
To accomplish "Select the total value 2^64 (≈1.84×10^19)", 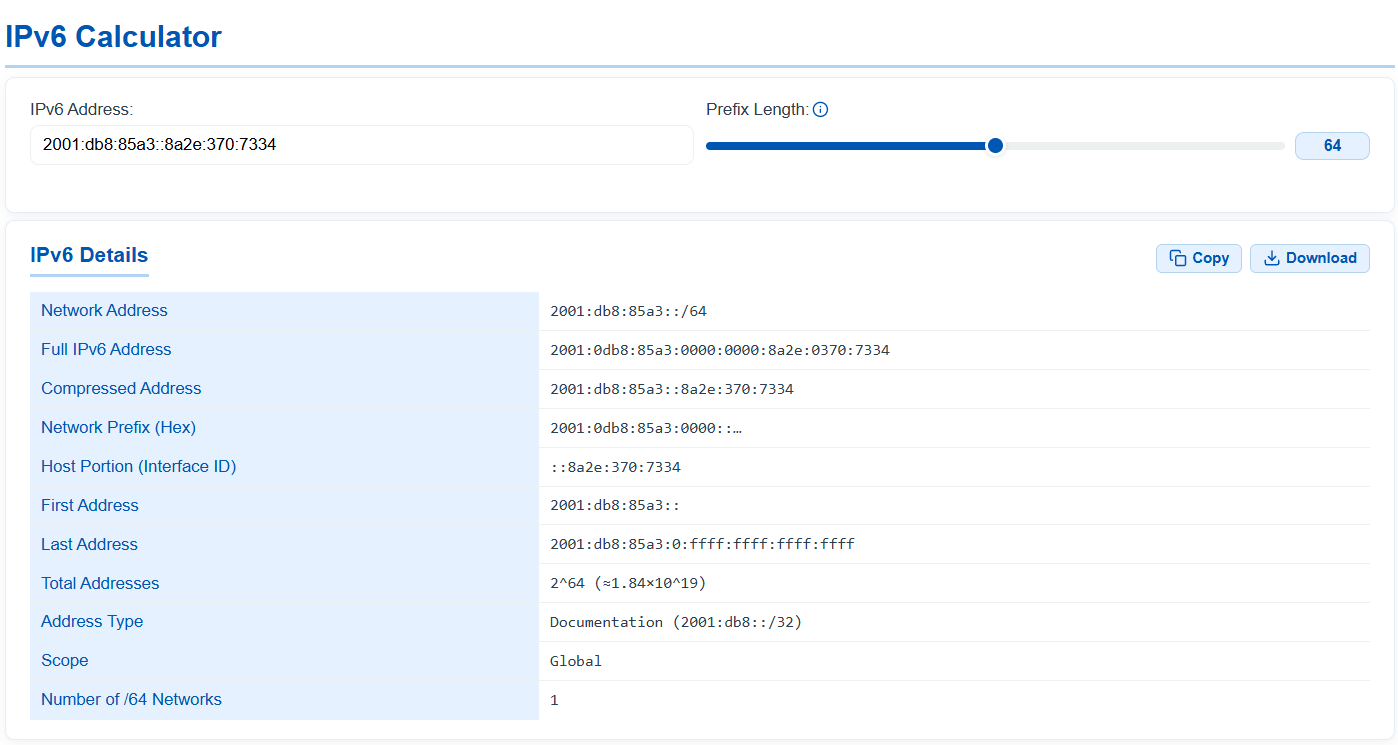I will coord(628,584).
